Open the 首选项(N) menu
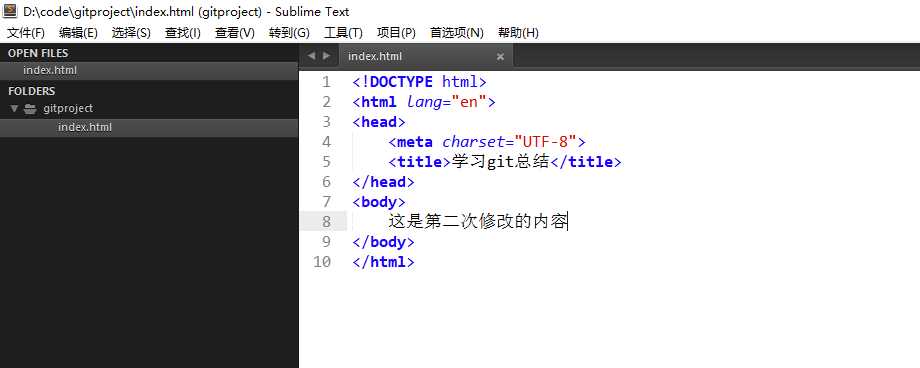 pyautogui.click(x=456, y=33)
